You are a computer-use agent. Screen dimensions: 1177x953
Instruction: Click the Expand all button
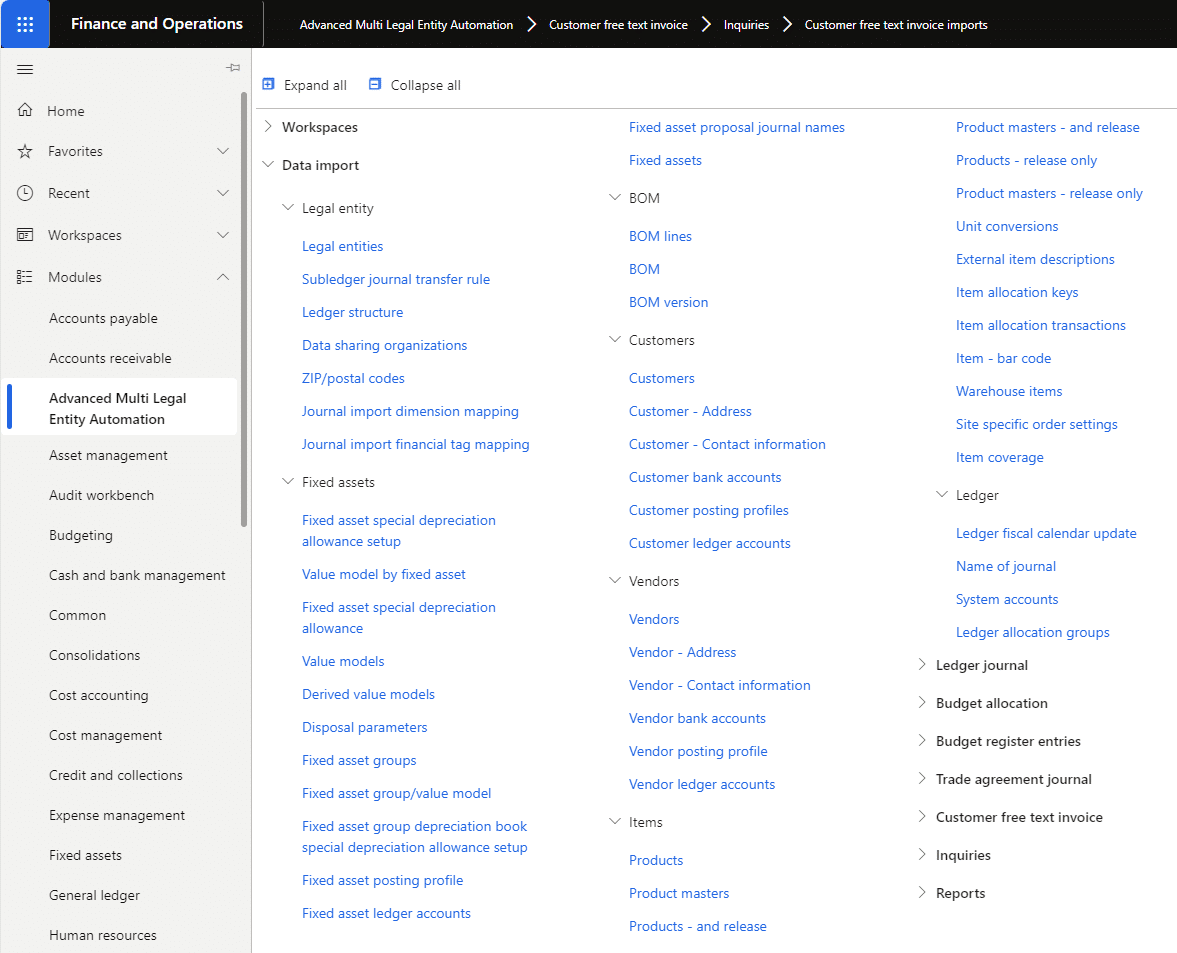pyautogui.click(x=304, y=85)
